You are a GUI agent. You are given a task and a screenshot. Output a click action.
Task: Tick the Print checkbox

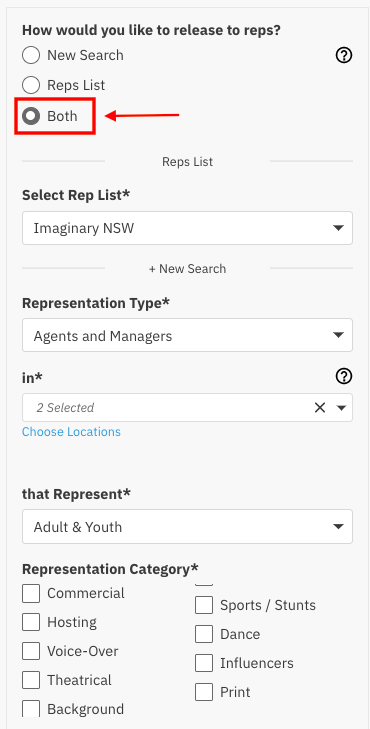pos(204,692)
